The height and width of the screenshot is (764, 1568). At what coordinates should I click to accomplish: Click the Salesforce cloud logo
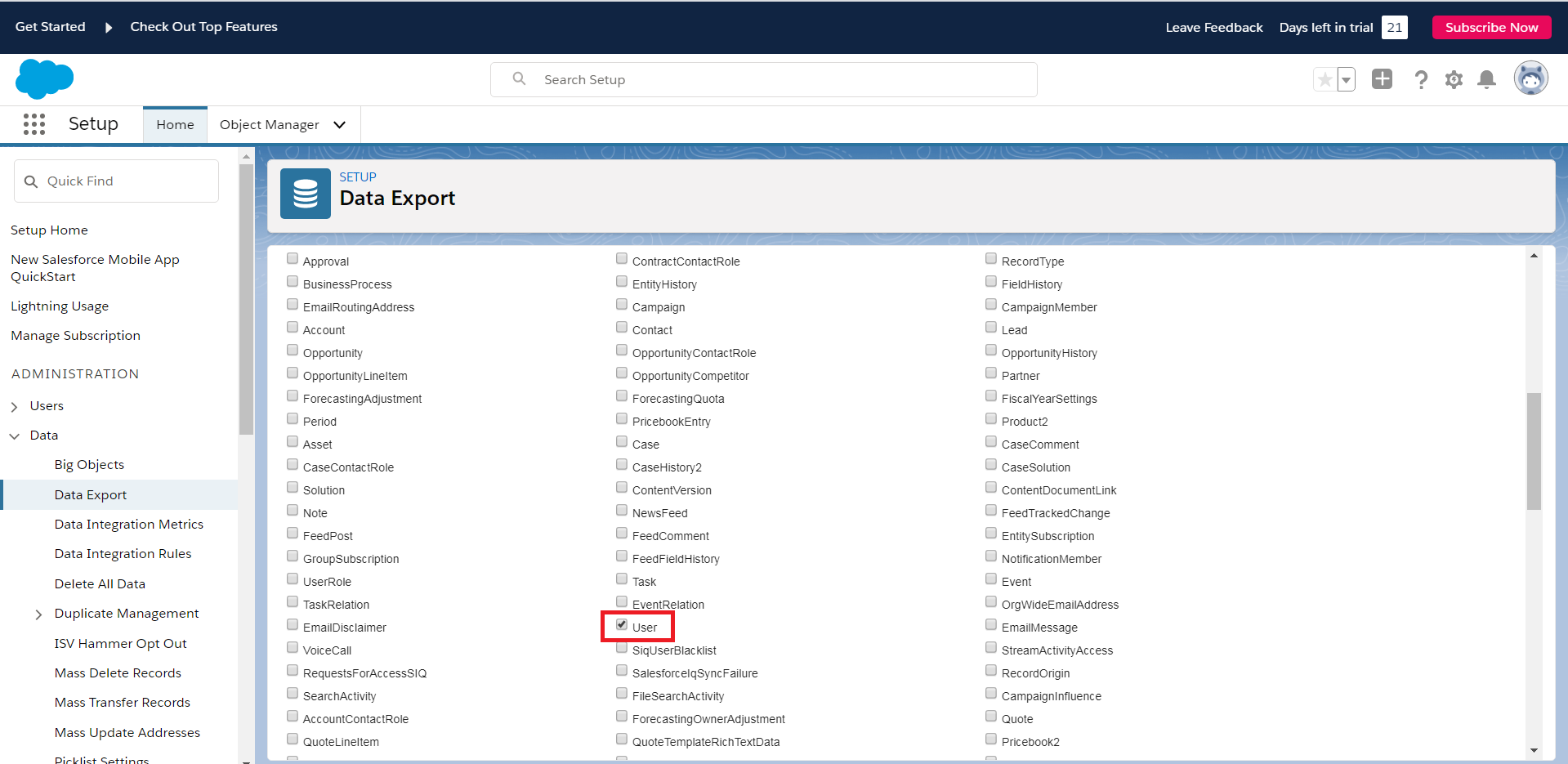pyautogui.click(x=44, y=79)
